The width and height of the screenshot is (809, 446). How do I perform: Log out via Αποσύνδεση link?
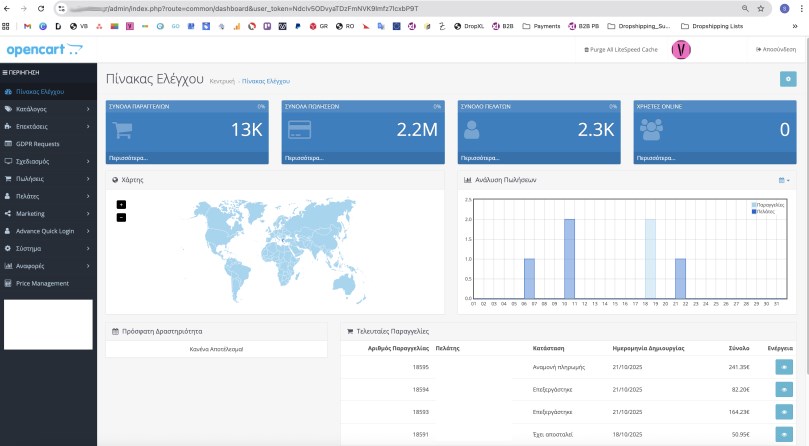[776, 49]
